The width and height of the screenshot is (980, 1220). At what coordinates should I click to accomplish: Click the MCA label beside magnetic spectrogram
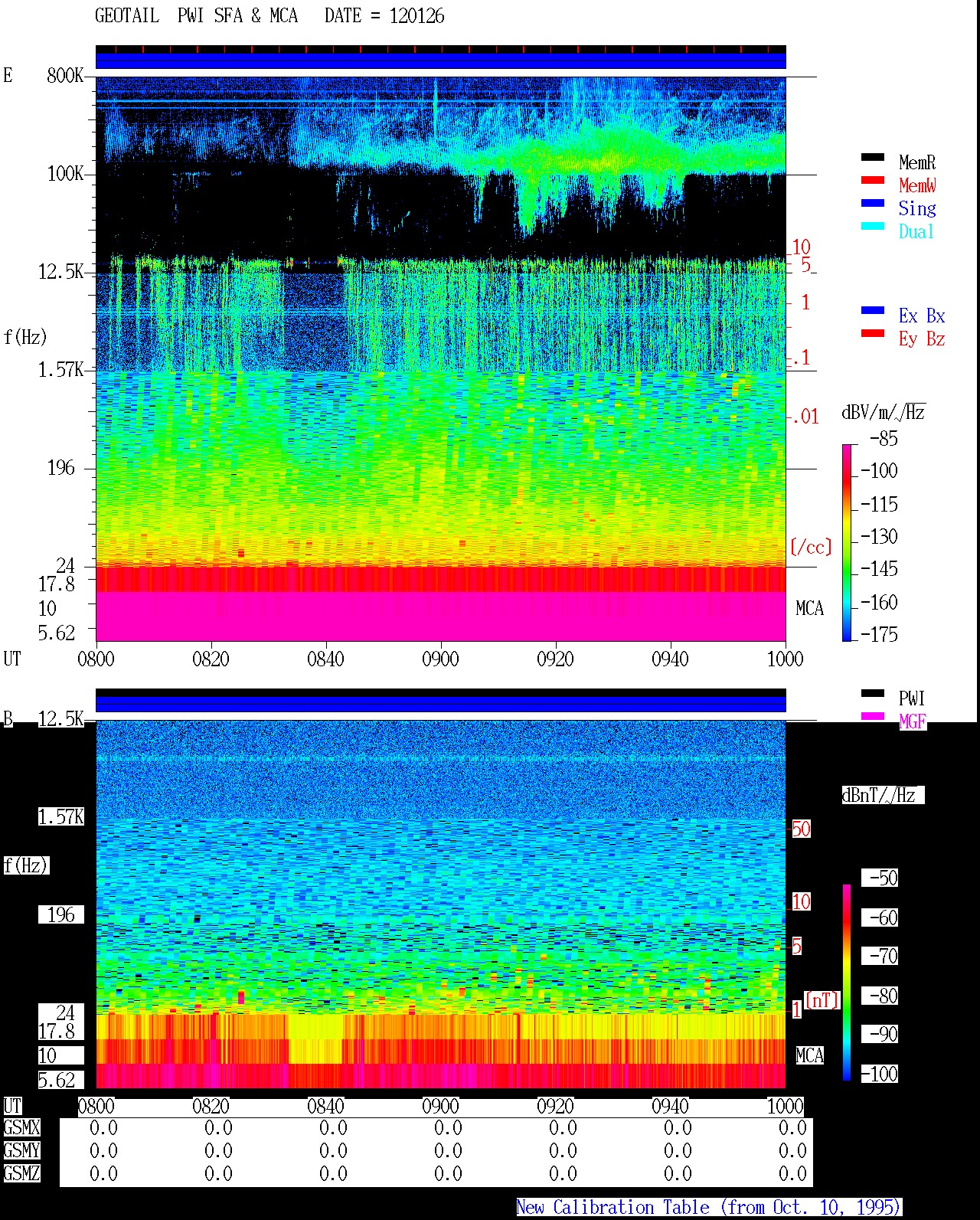[809, 1055]
